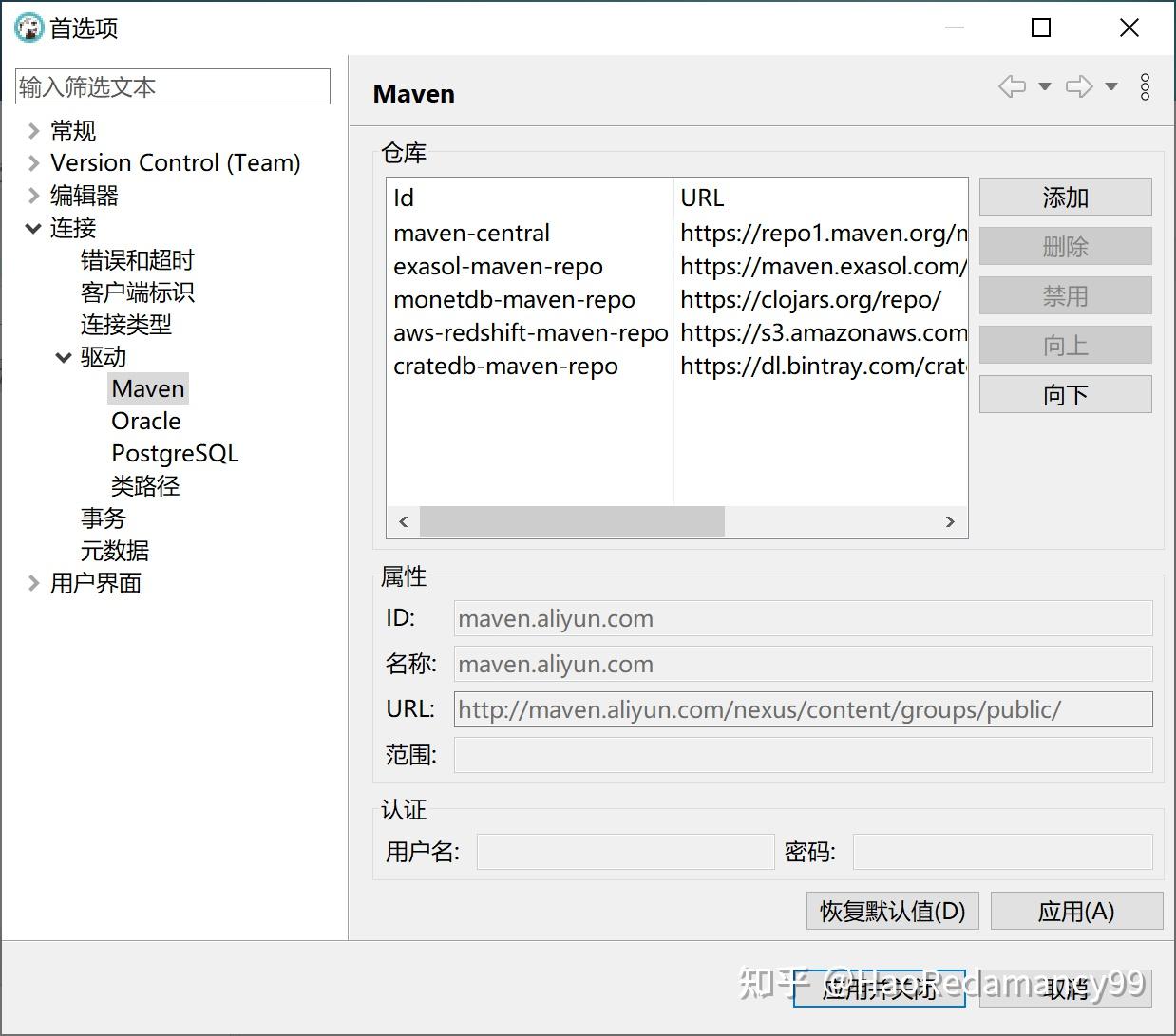This screenshot has width=1176, height=1036.
Task: Open the back history dropdown arrow
Action: (1044, 86)
